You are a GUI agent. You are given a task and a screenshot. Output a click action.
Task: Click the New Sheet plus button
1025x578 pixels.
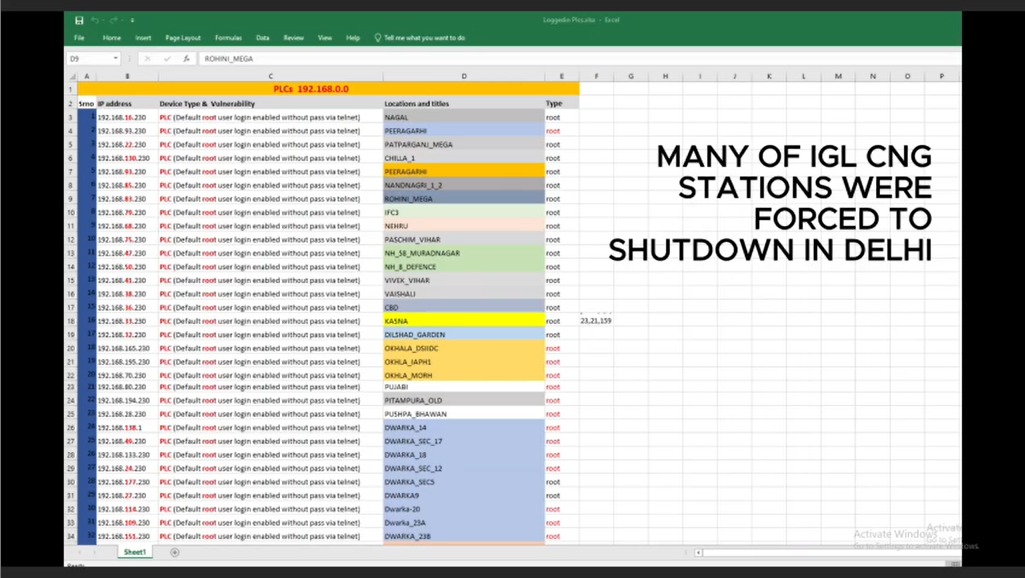tap(175, 552)
